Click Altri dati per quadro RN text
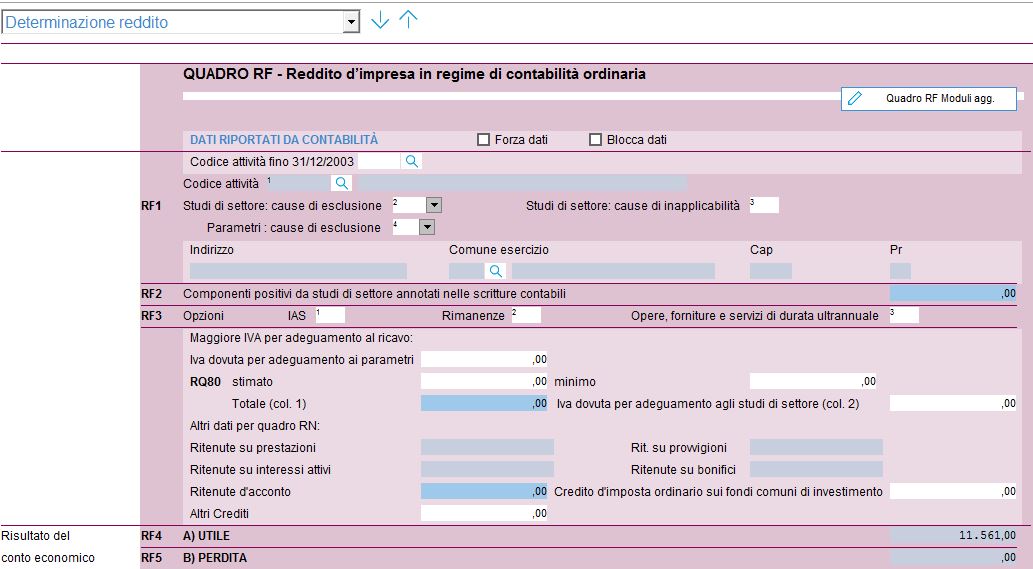Screen dimensions: 1033x569 (254, 425)
